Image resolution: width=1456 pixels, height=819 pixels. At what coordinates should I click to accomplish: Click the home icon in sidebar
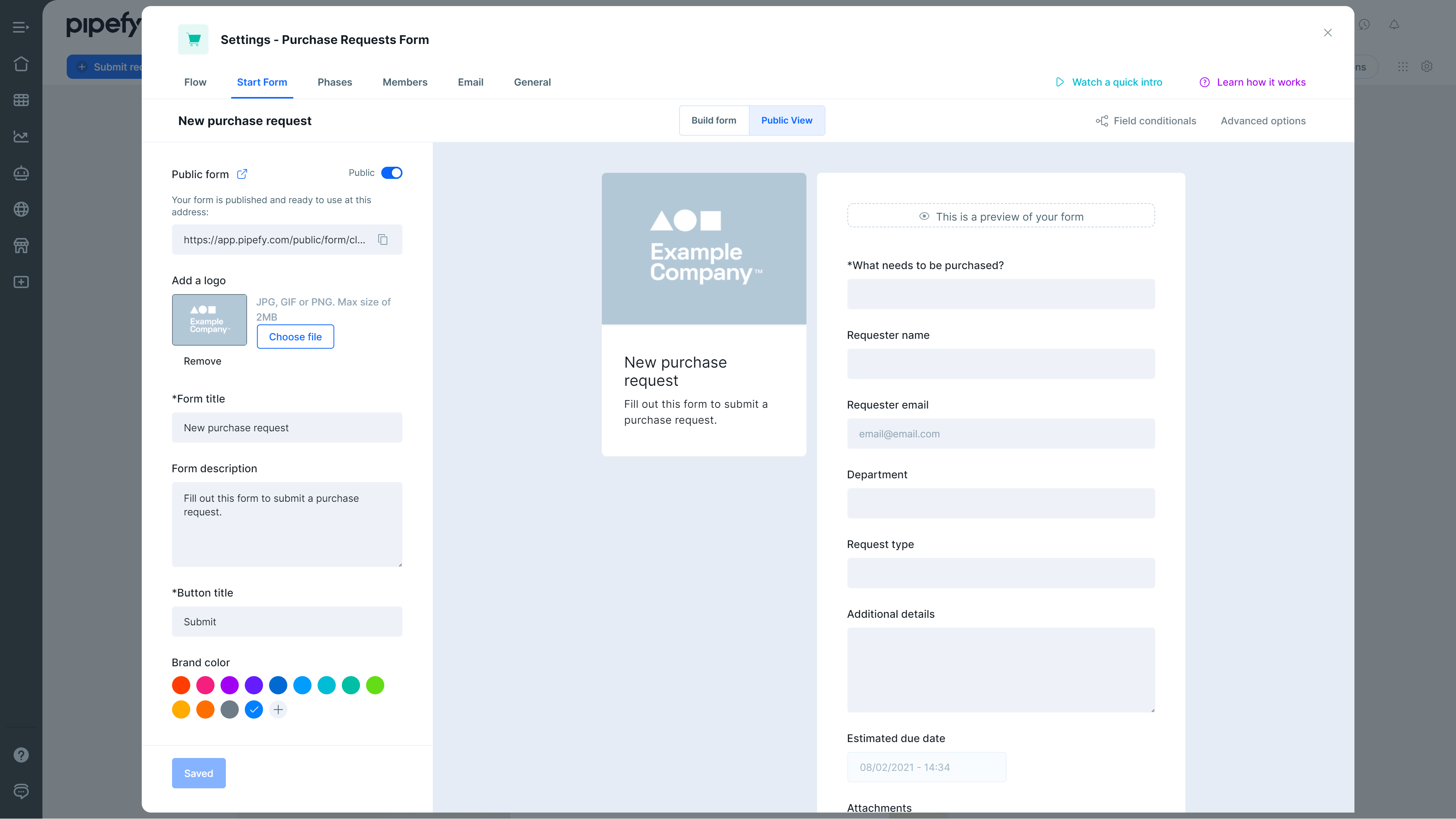pos(21,64)
